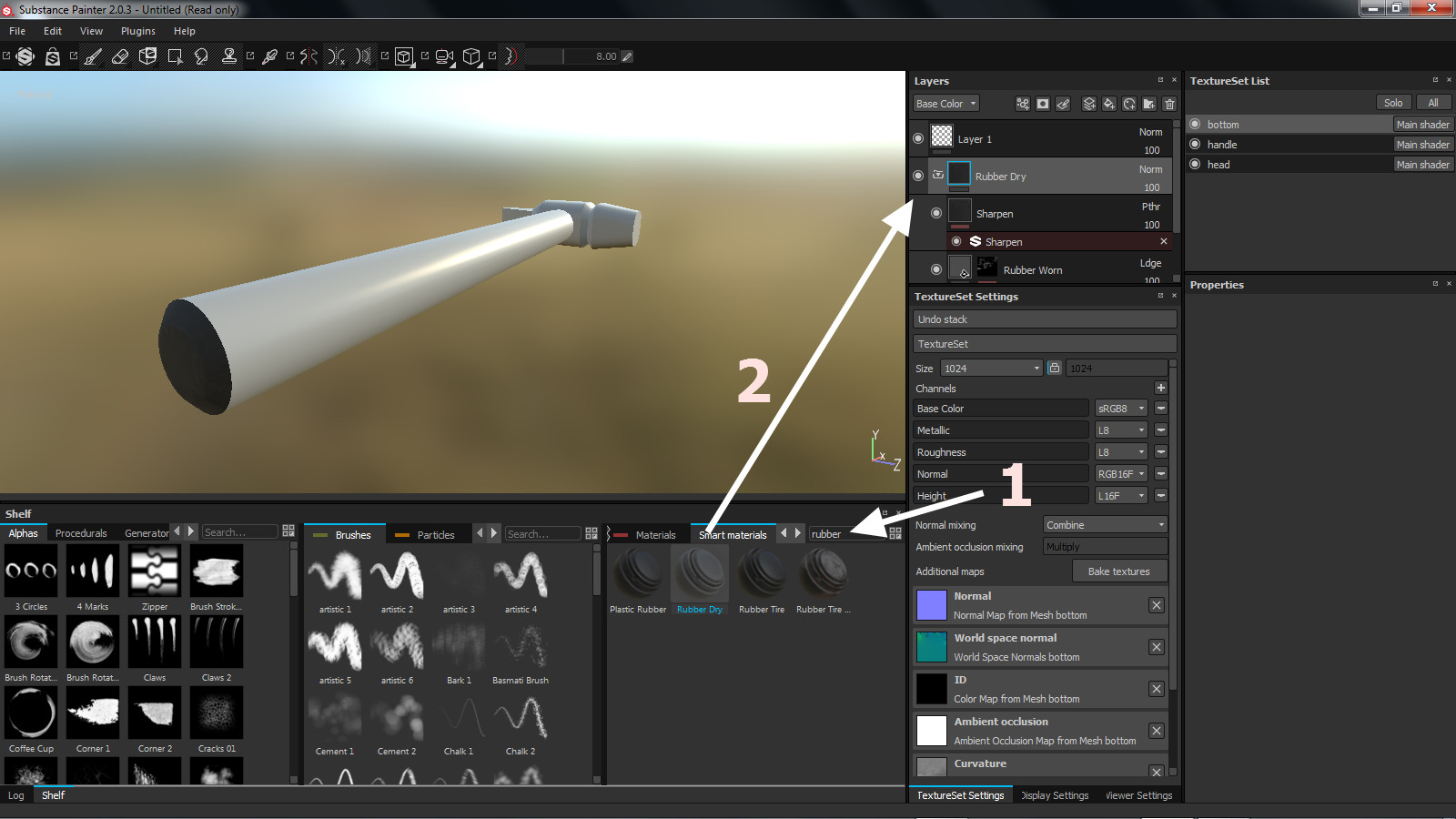Select the Paint brush tool

click(x=93, y=56)
